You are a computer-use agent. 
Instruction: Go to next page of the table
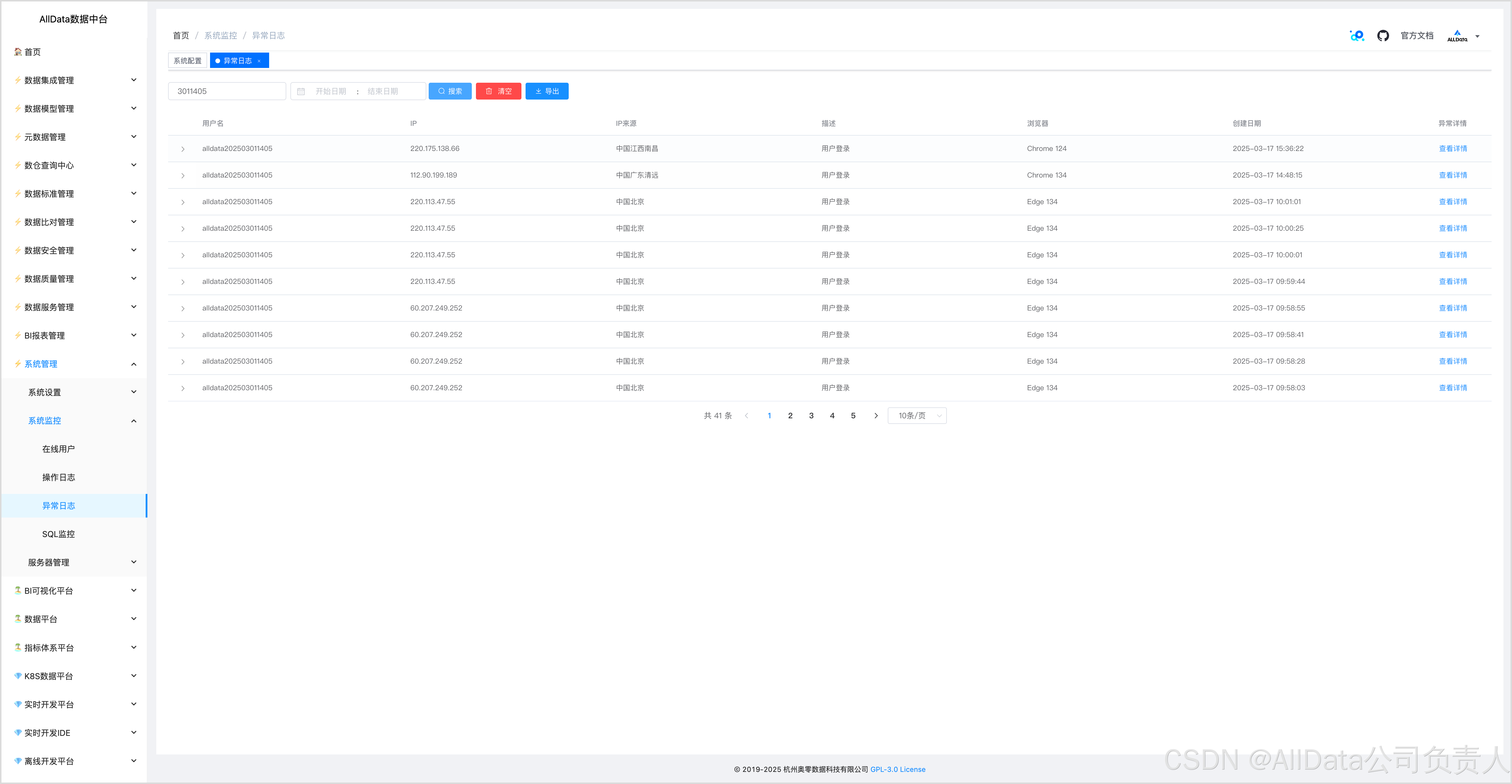click(876, 415)
